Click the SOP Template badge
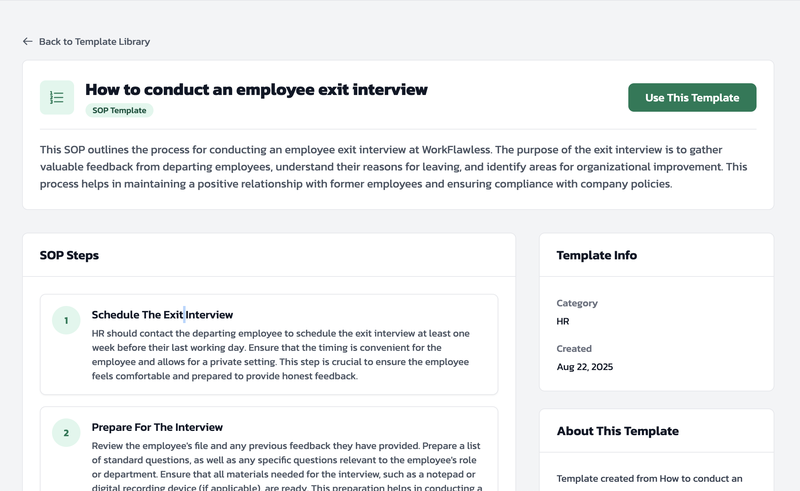The height and width of the screenshot is (491, 800). (x=119, y=111)
